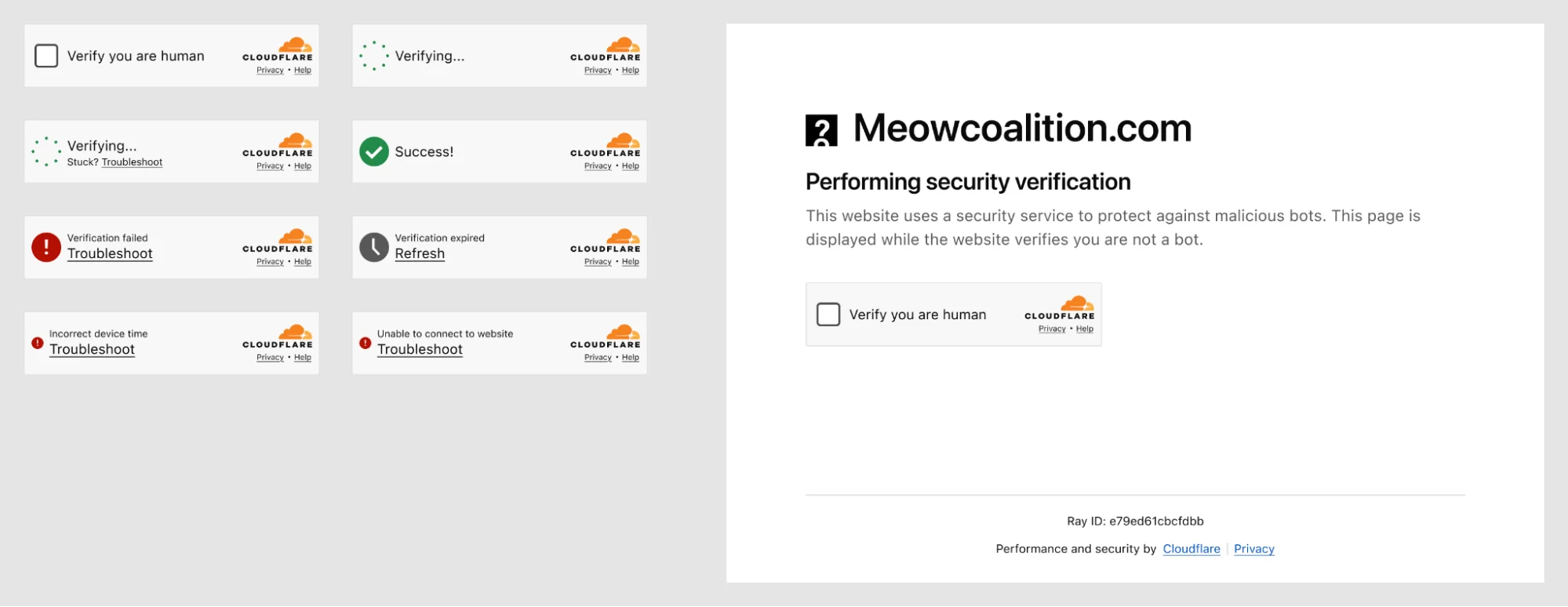Image resolution: width=1568 pixels, height=607 pixels.
Task: Click Help on the top-left verify widget
Action: click(303, 70)
